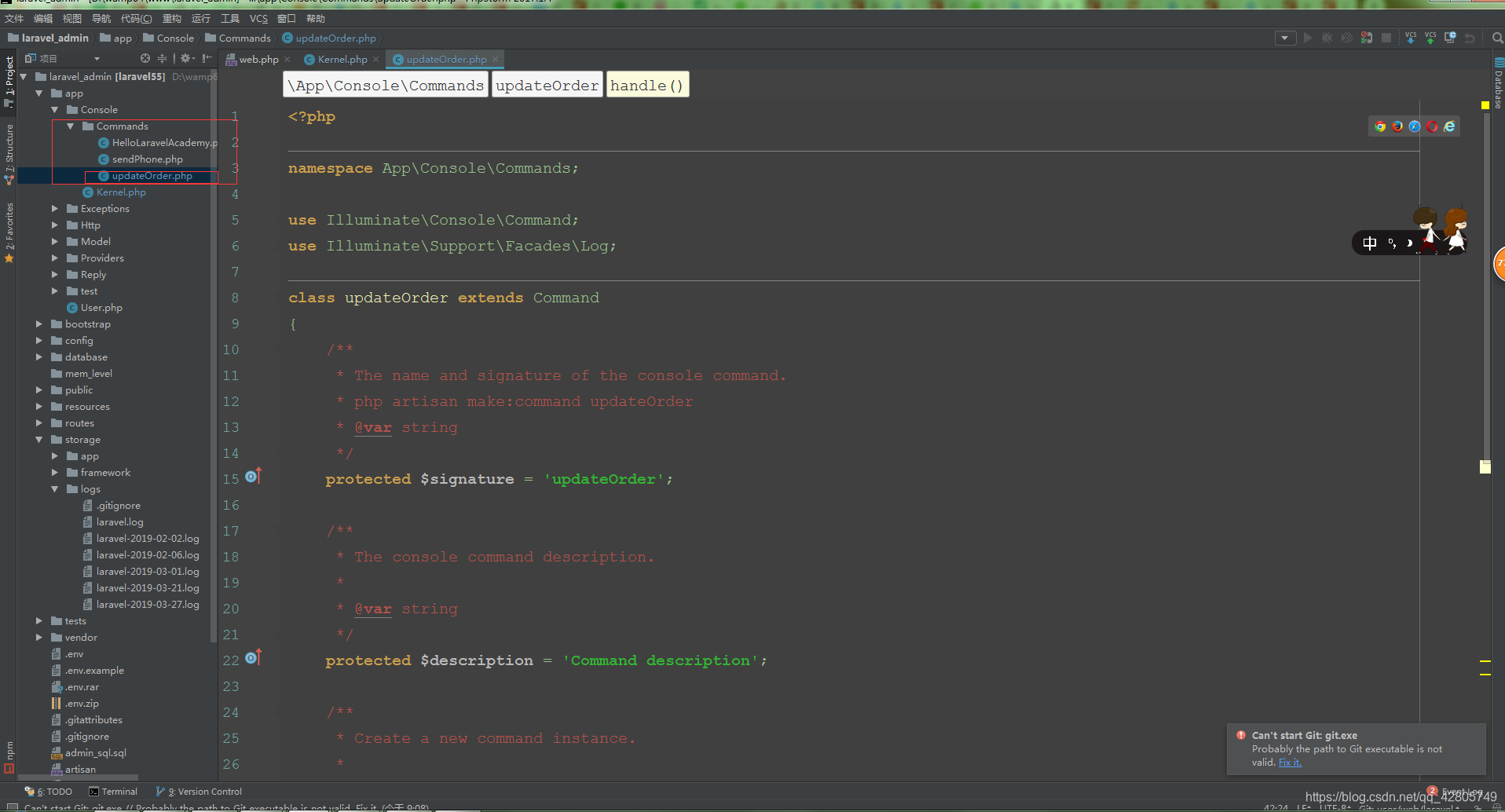This screenshot has height=812, width=1505.
Task: Click overriding method gutter icon line 15
Action: click(x=253, y=476)
